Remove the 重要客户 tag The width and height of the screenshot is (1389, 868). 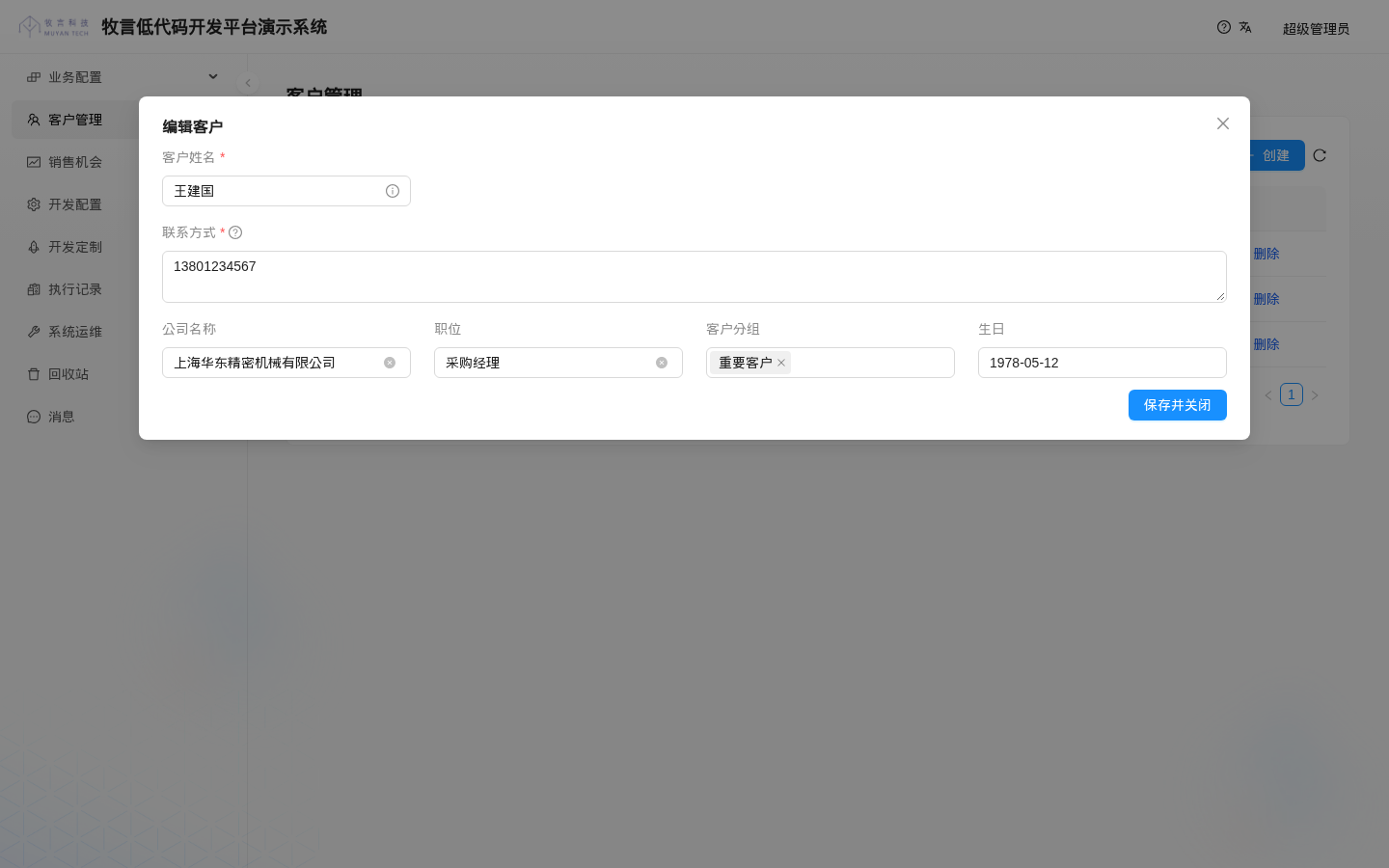click(x=781, y=363)
